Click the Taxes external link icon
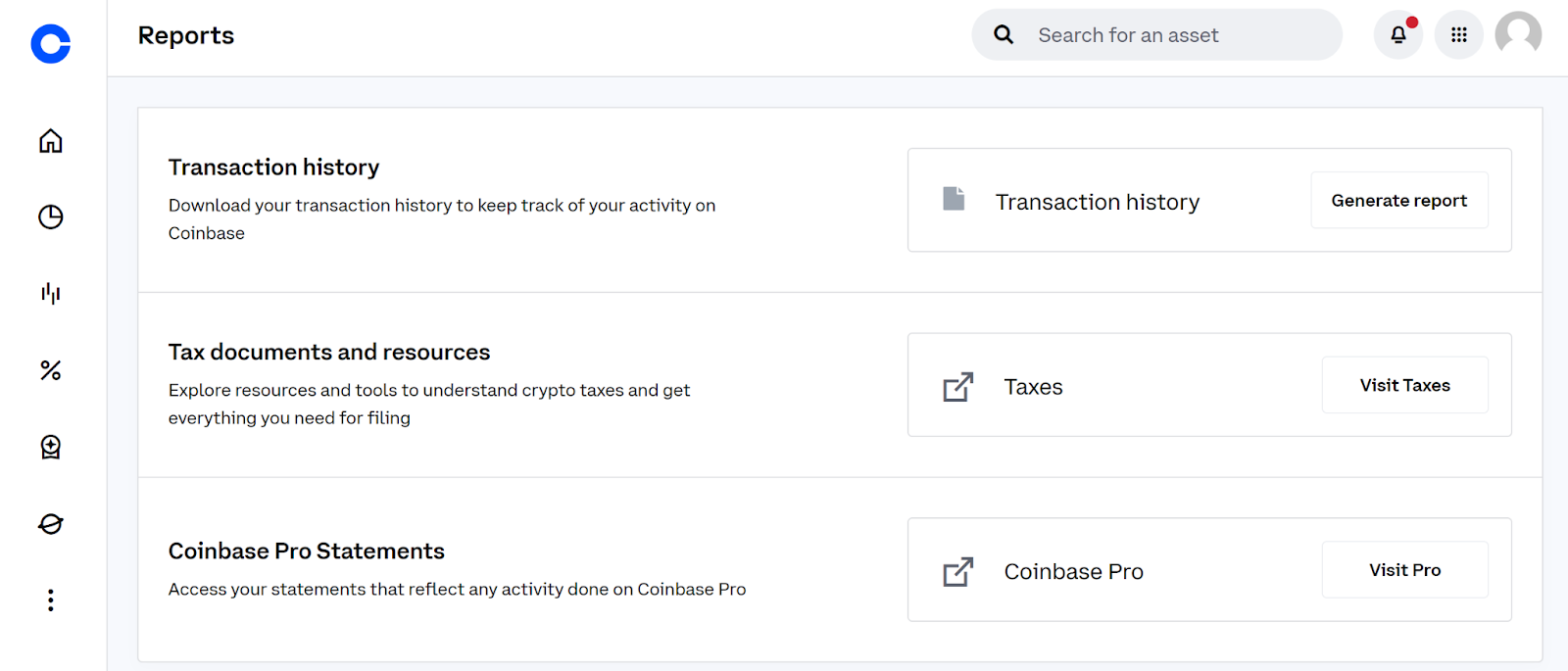 click(958, 387)
